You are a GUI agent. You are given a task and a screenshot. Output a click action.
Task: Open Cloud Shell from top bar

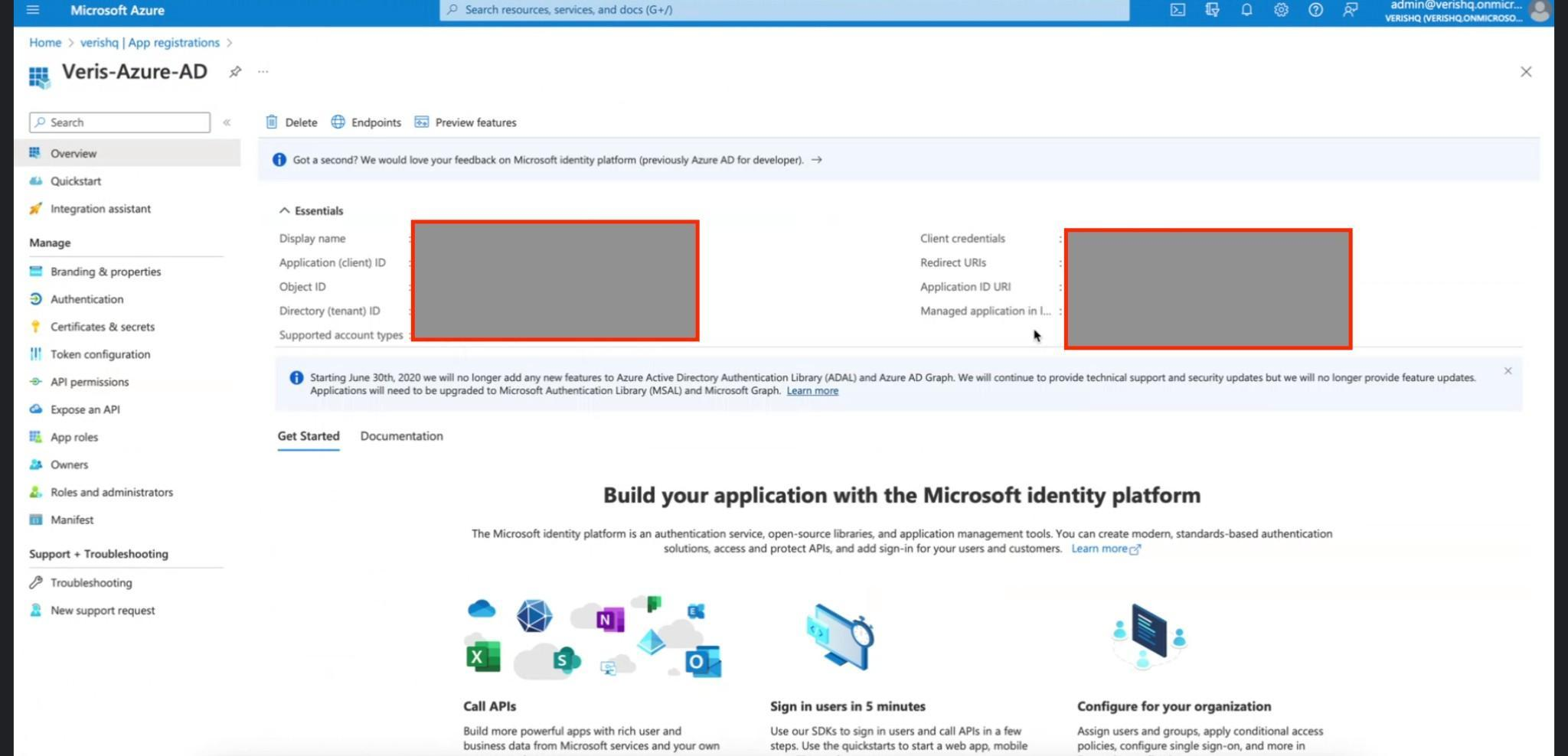point(1178,10)
